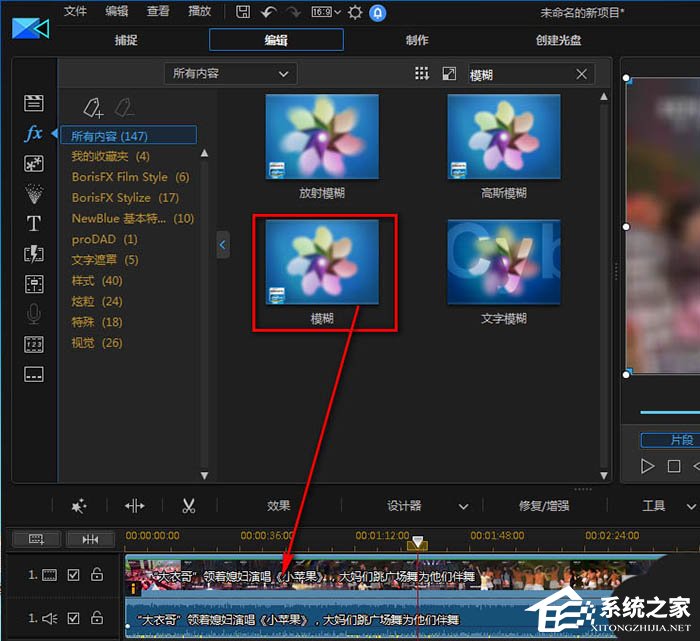Expand the 设计器 dropdown arrow
The width and height of the screenshot is (700, 641).
click(463, 506)
